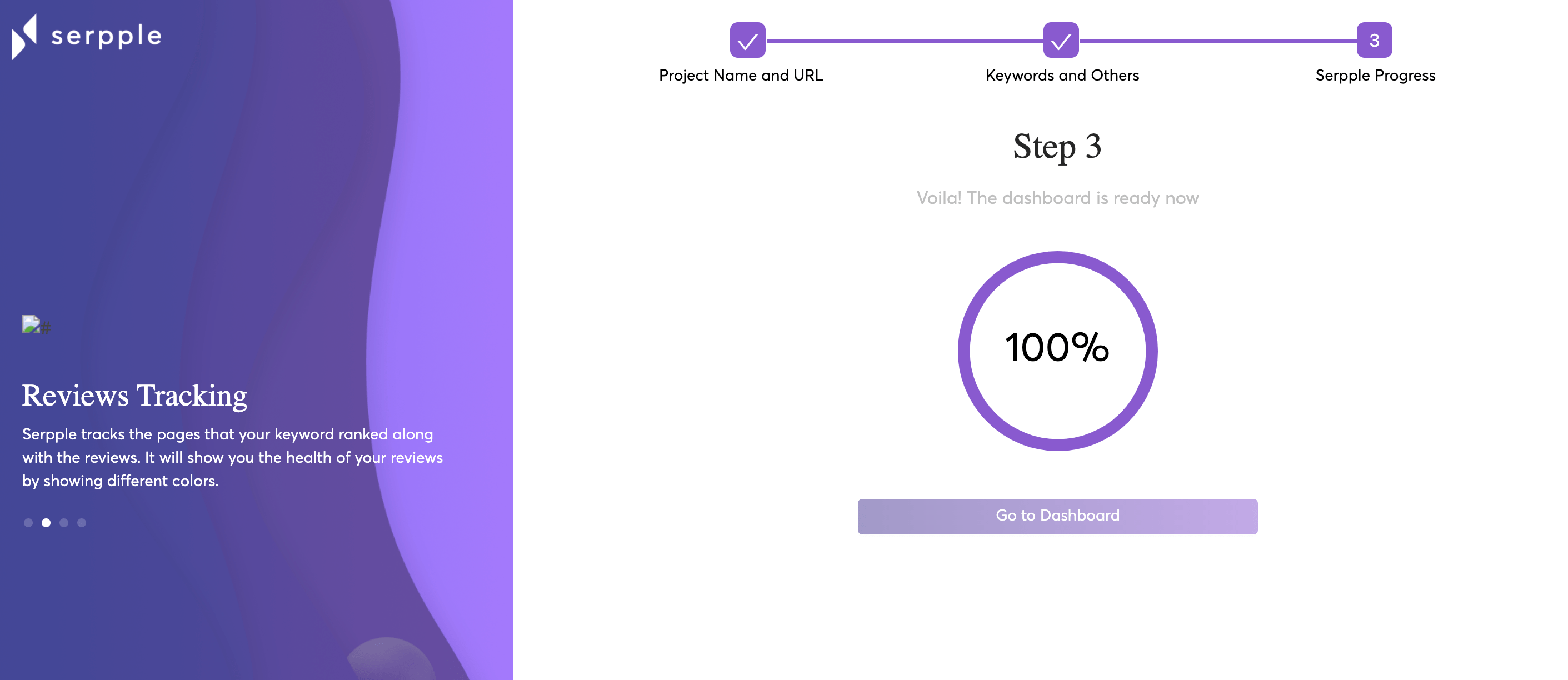Click the progress line between steps two and three
The width and height of the screenshot is (1568, 680).
1218,41
